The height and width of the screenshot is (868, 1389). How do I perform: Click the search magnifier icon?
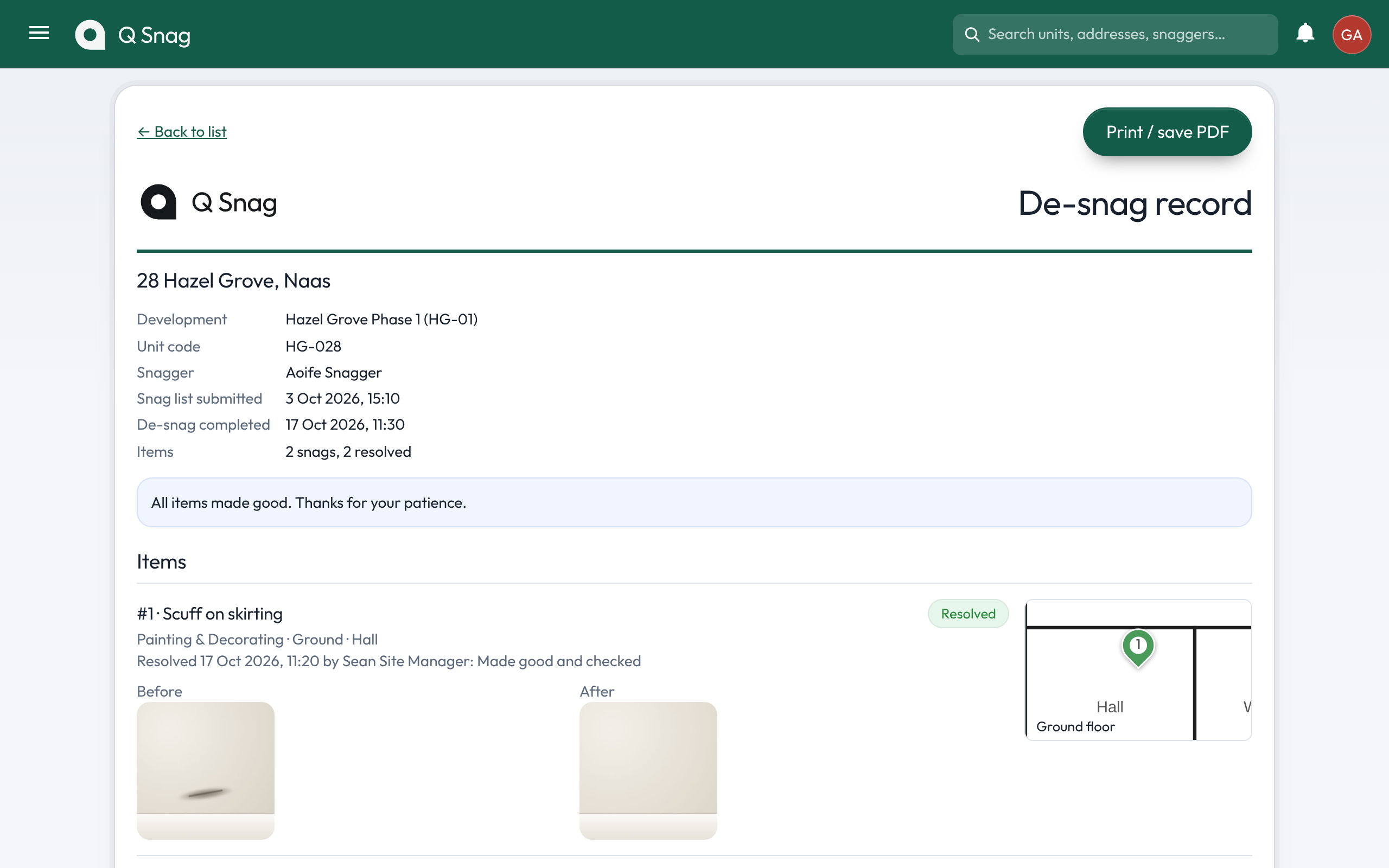(972, 34)
